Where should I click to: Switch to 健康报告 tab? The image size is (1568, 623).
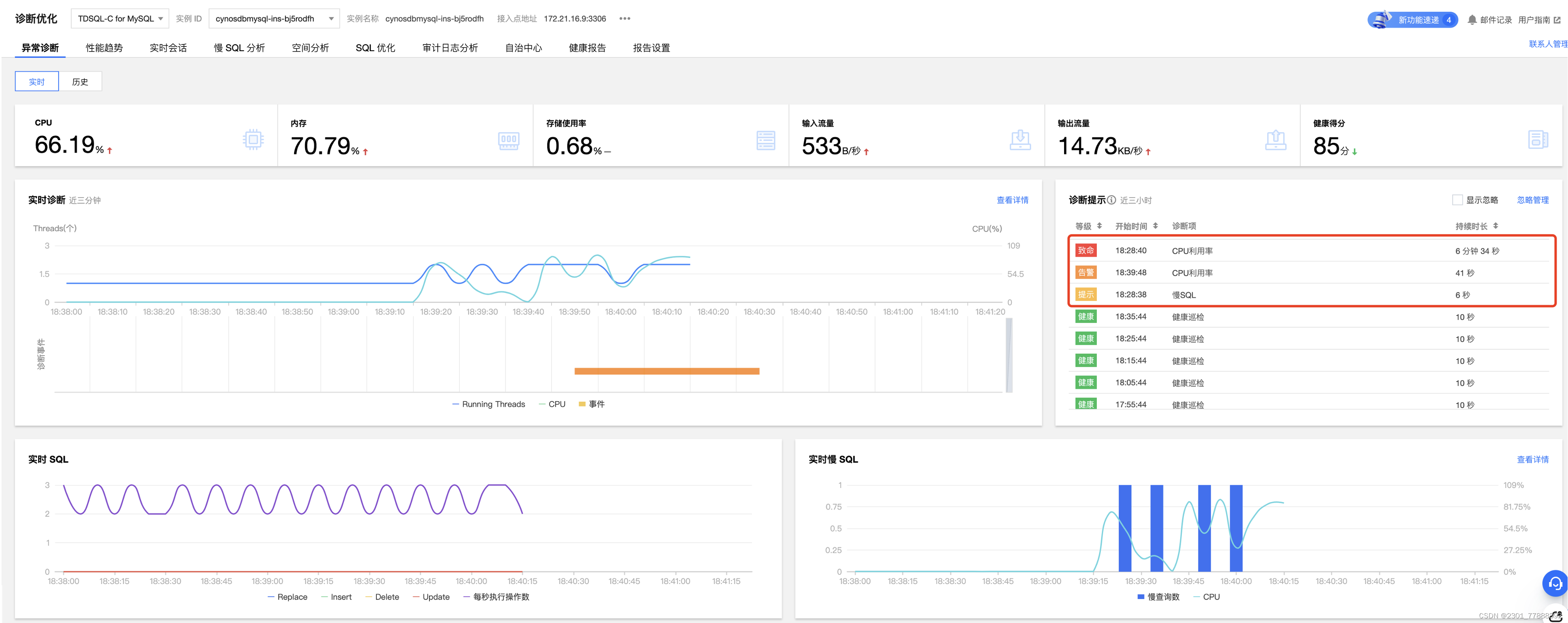click(x=587, y=48)
